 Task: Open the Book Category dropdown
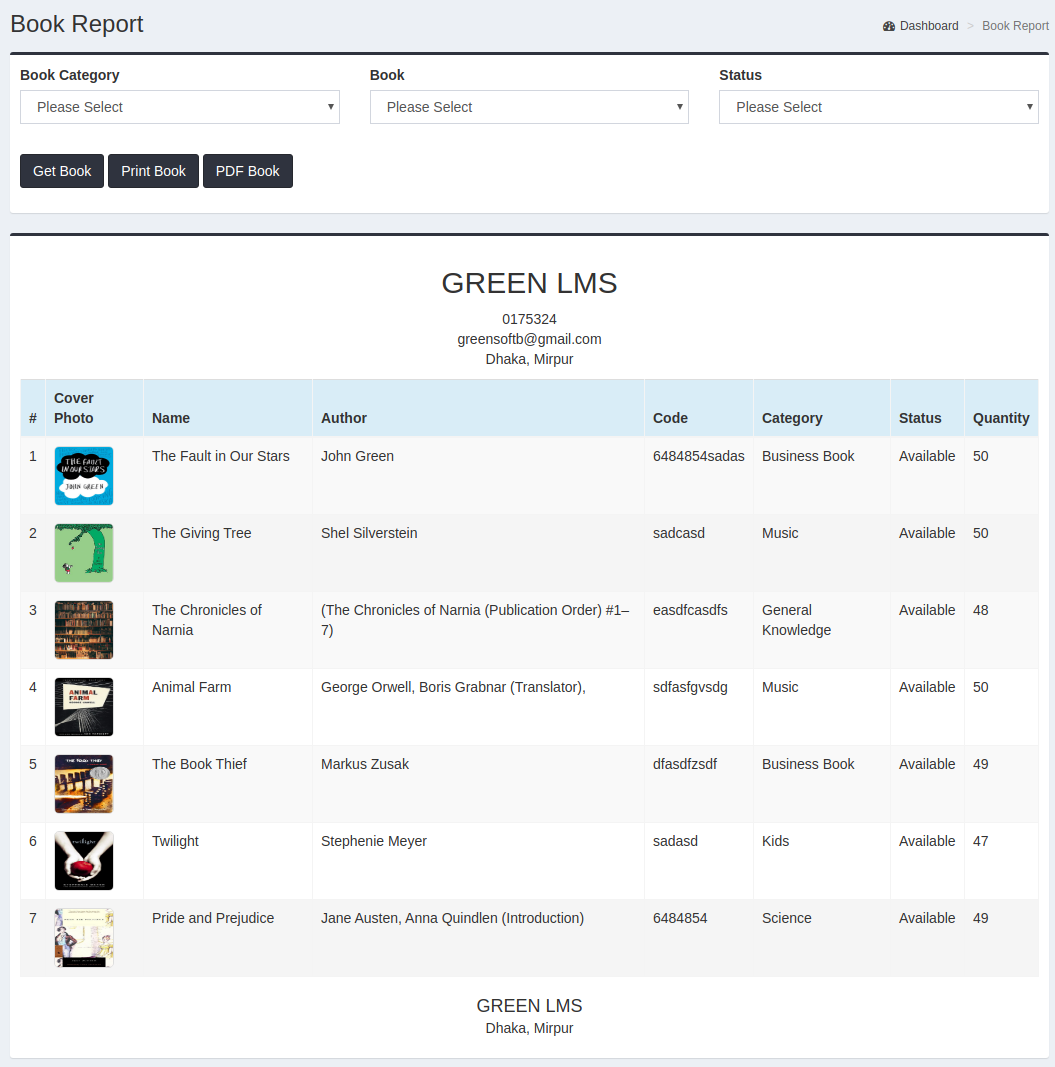click(180, 107)
